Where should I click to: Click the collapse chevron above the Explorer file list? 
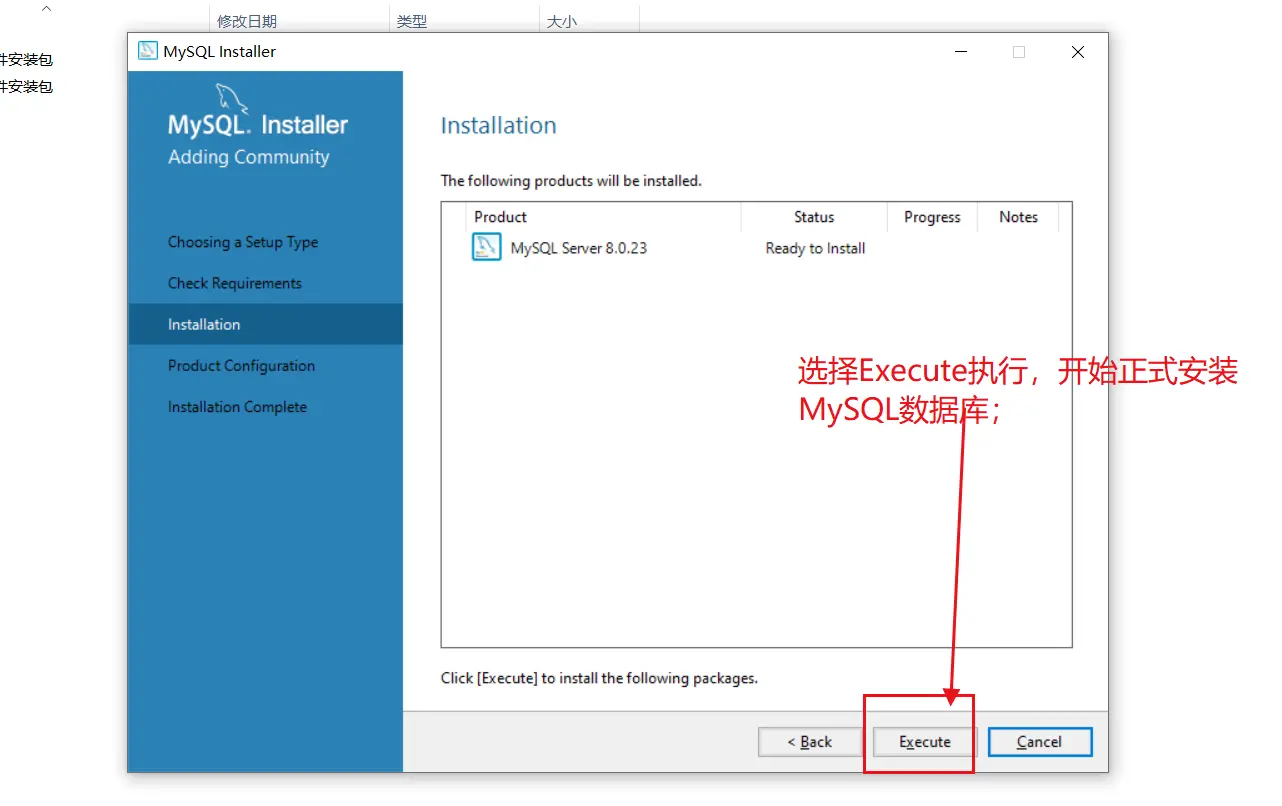[x=46, y=9]
